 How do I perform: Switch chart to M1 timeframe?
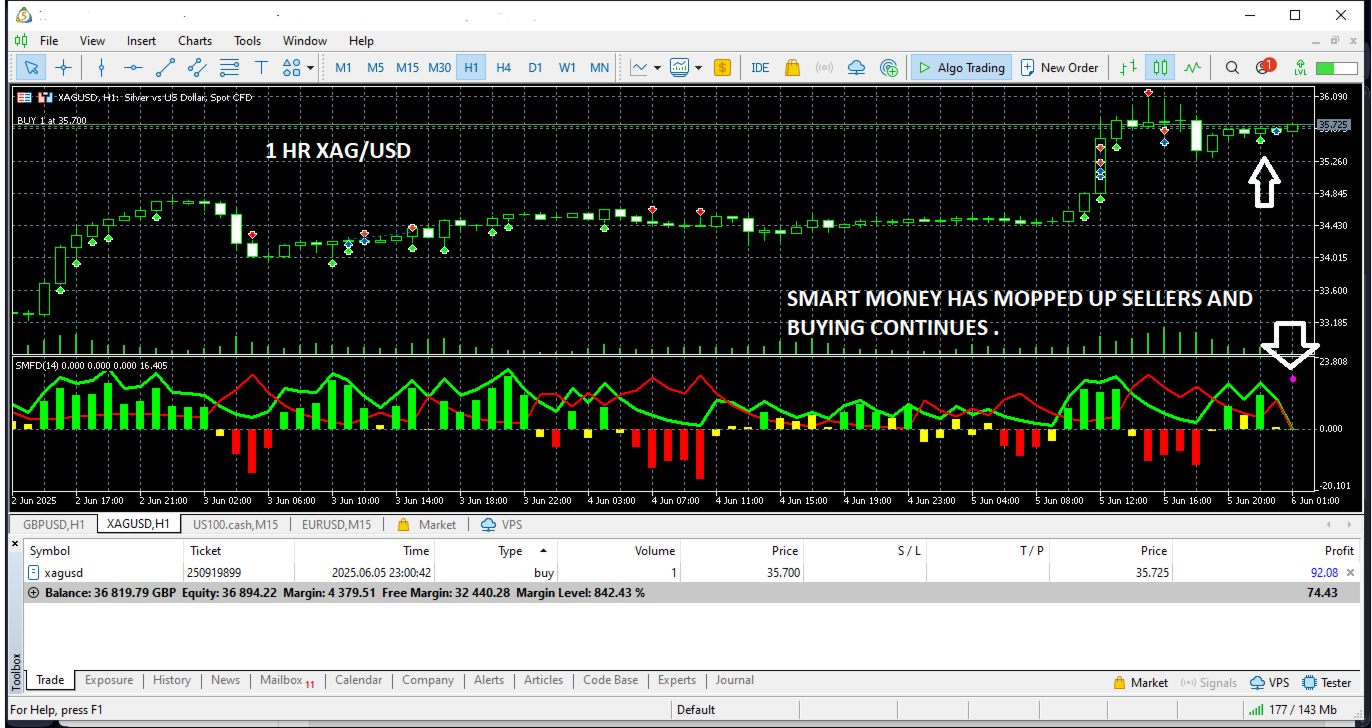(343, 68)
